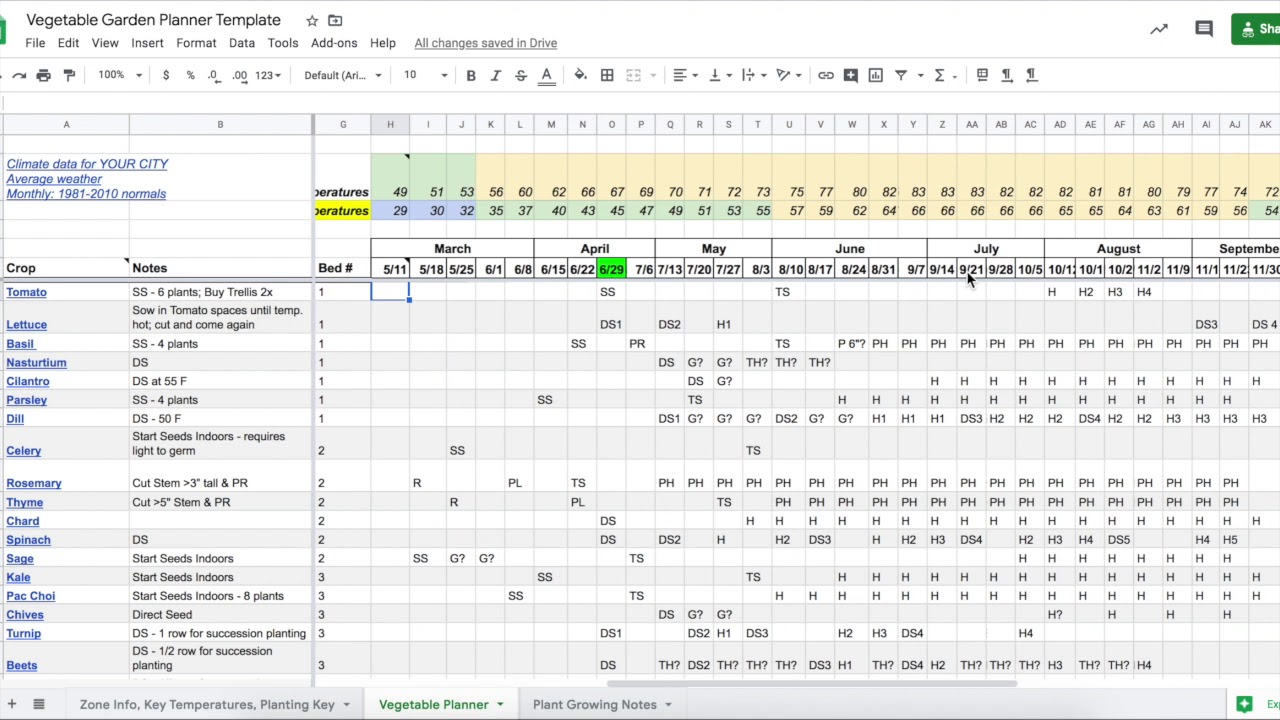The height and width of the screenshot is (720, 1280).
Task: Open the fill color bucket
Action: point(580,75)
